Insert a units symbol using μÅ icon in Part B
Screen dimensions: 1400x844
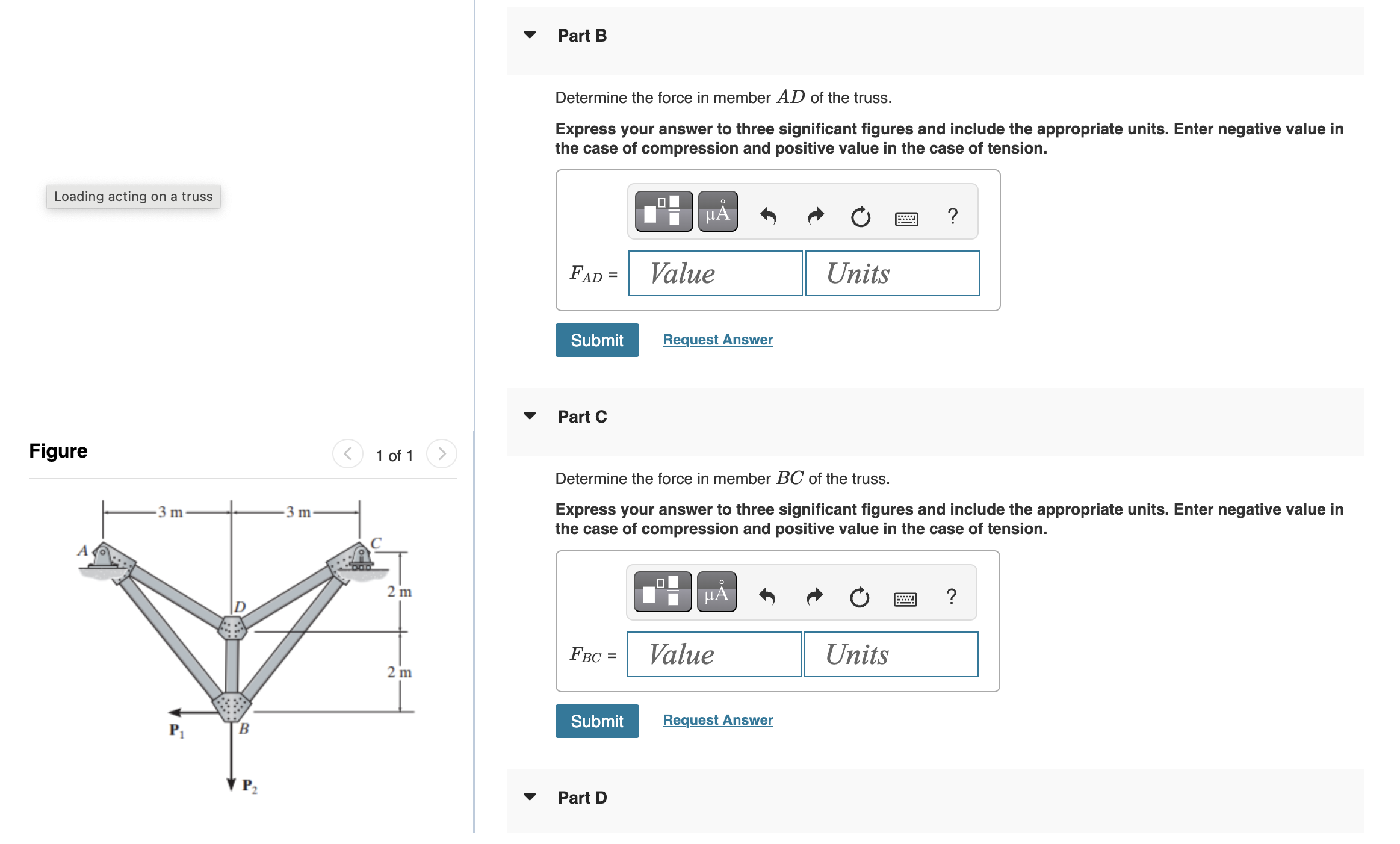(x=717, y=212)
